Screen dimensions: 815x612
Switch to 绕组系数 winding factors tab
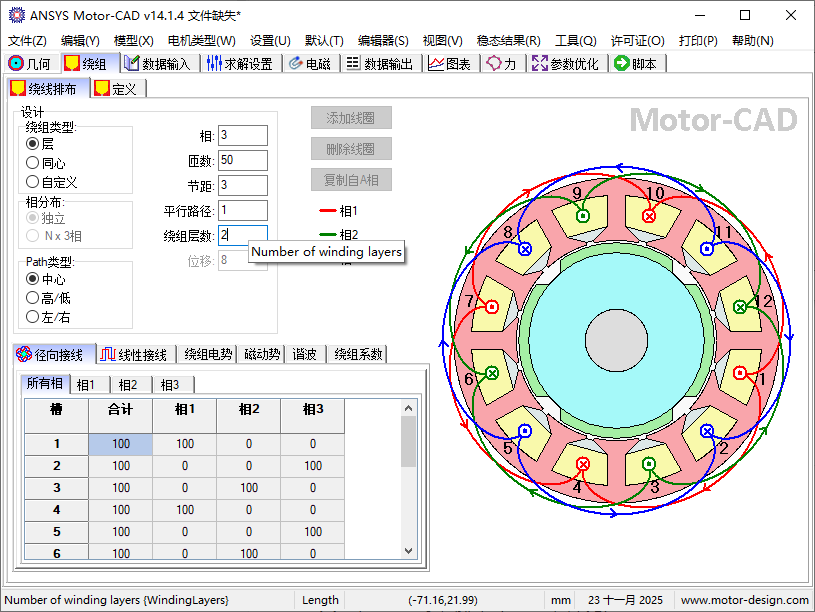click(x=358, y=355)
